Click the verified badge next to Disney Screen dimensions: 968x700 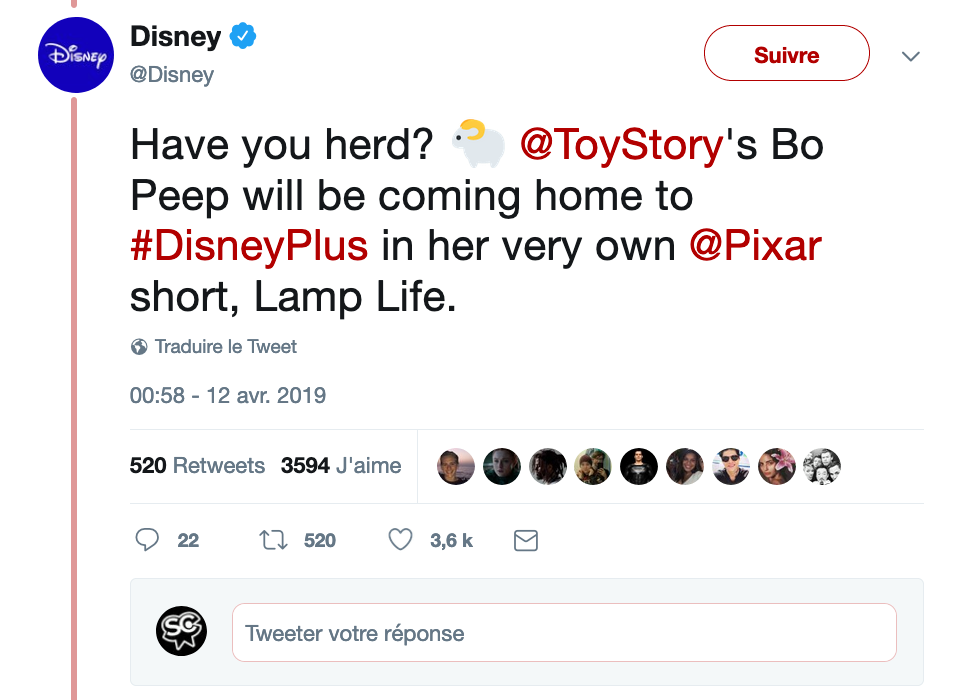tap(240, 36)
